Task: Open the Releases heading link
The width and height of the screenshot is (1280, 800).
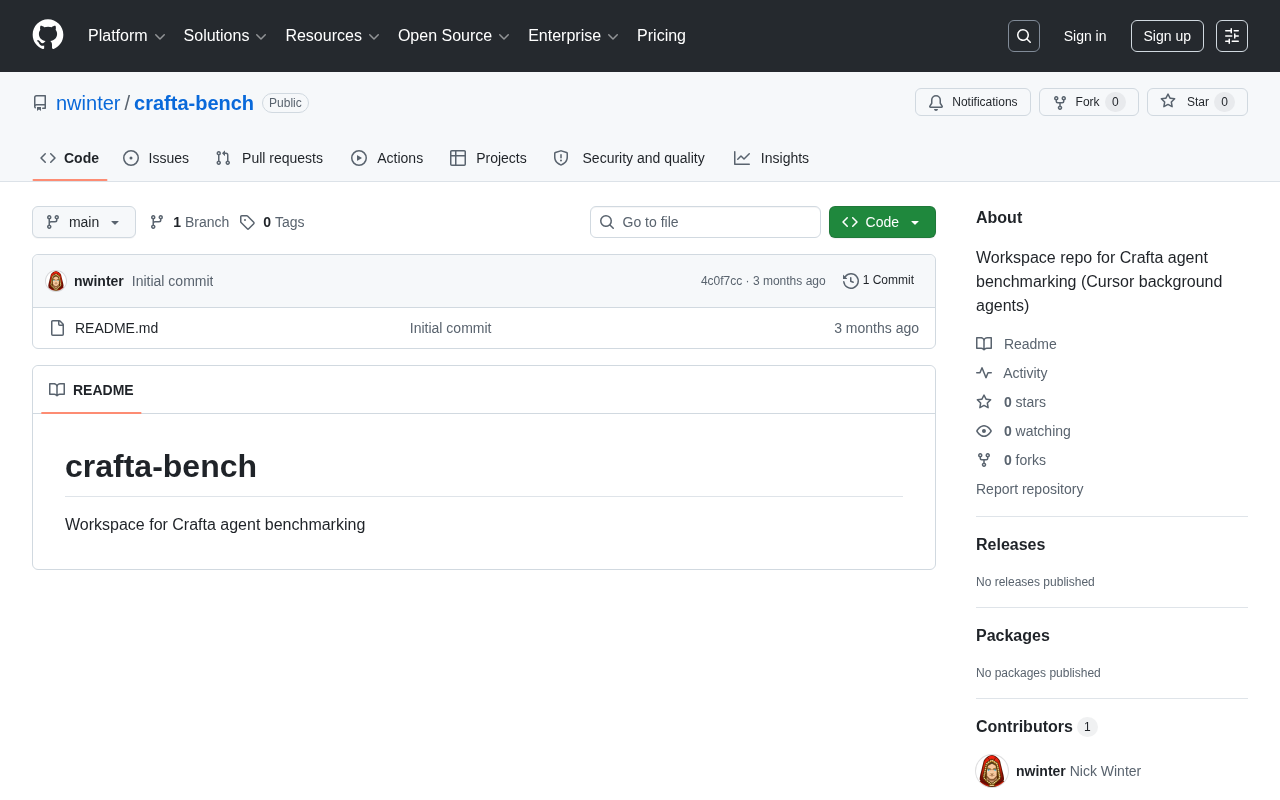Action: [1010, 545]
